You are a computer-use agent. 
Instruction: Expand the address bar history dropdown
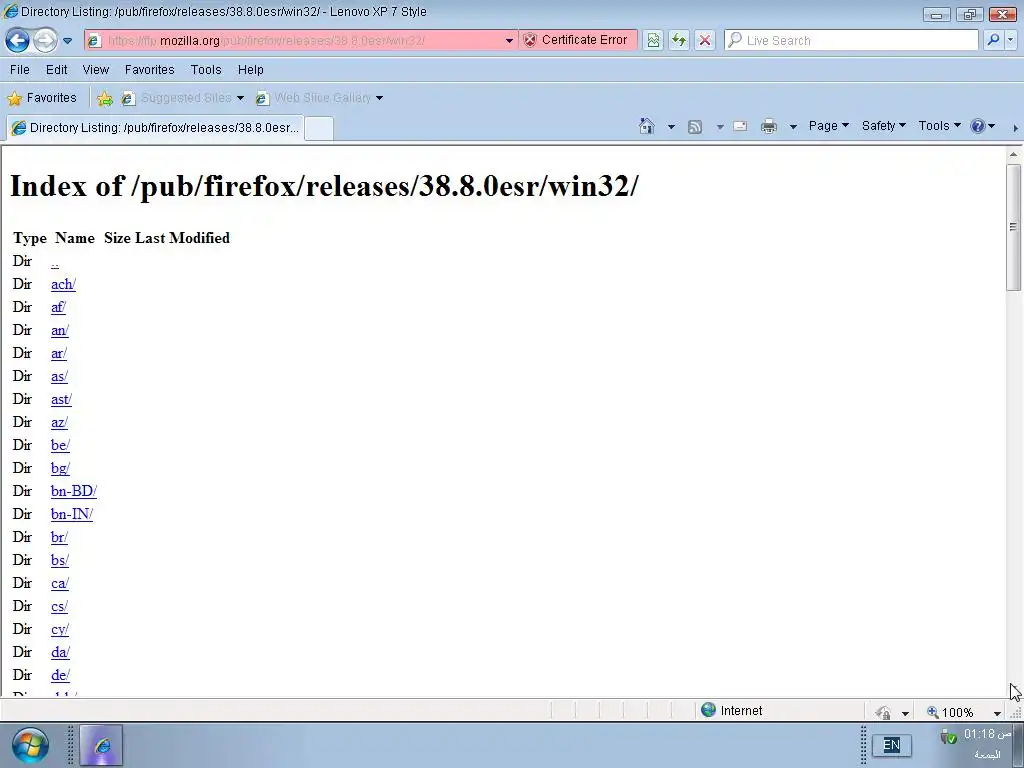(x=509, y=40)
